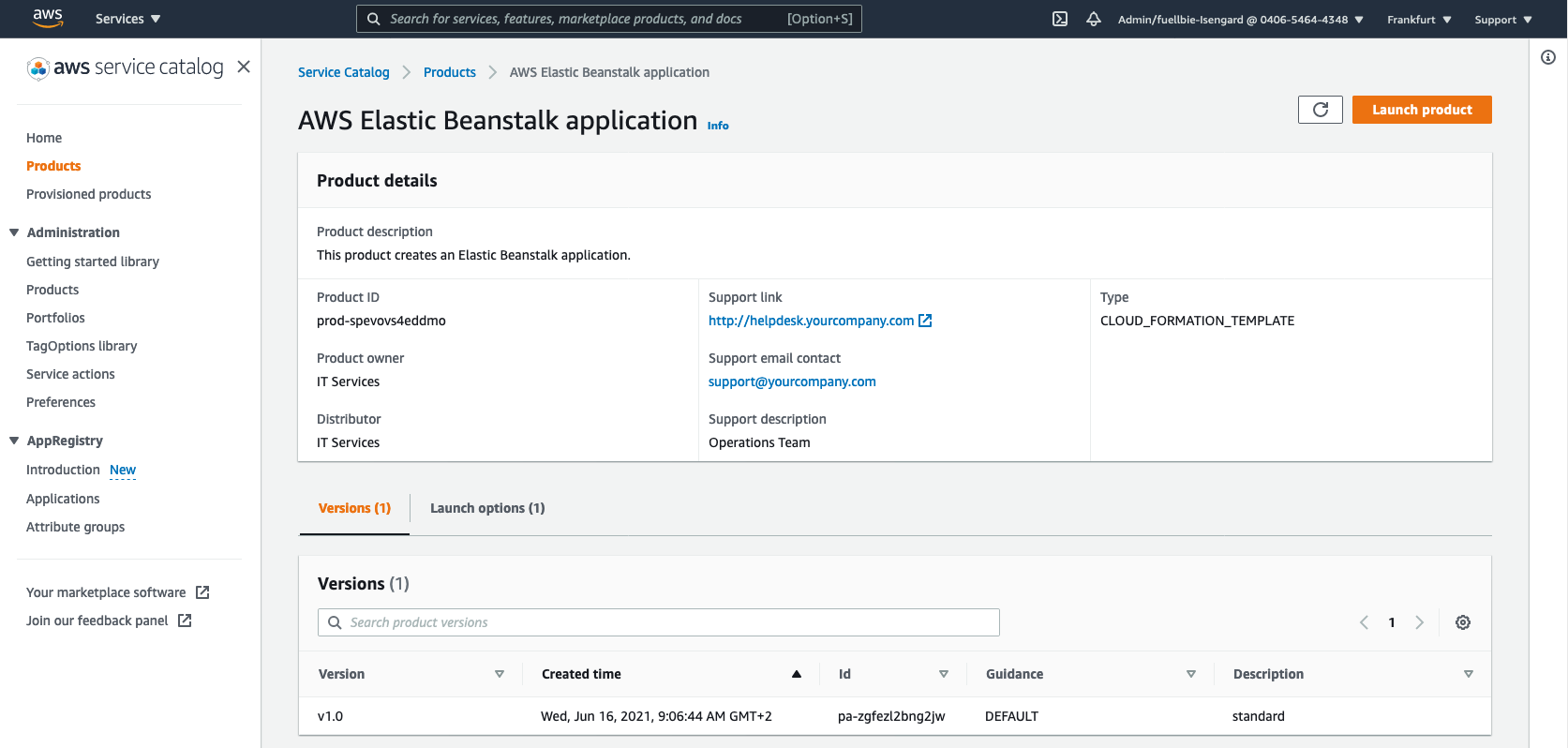Switch to Launch options (1) tab
This screenshot has height=748, width=1568.
pyautogui.click(x=487, y=508)
